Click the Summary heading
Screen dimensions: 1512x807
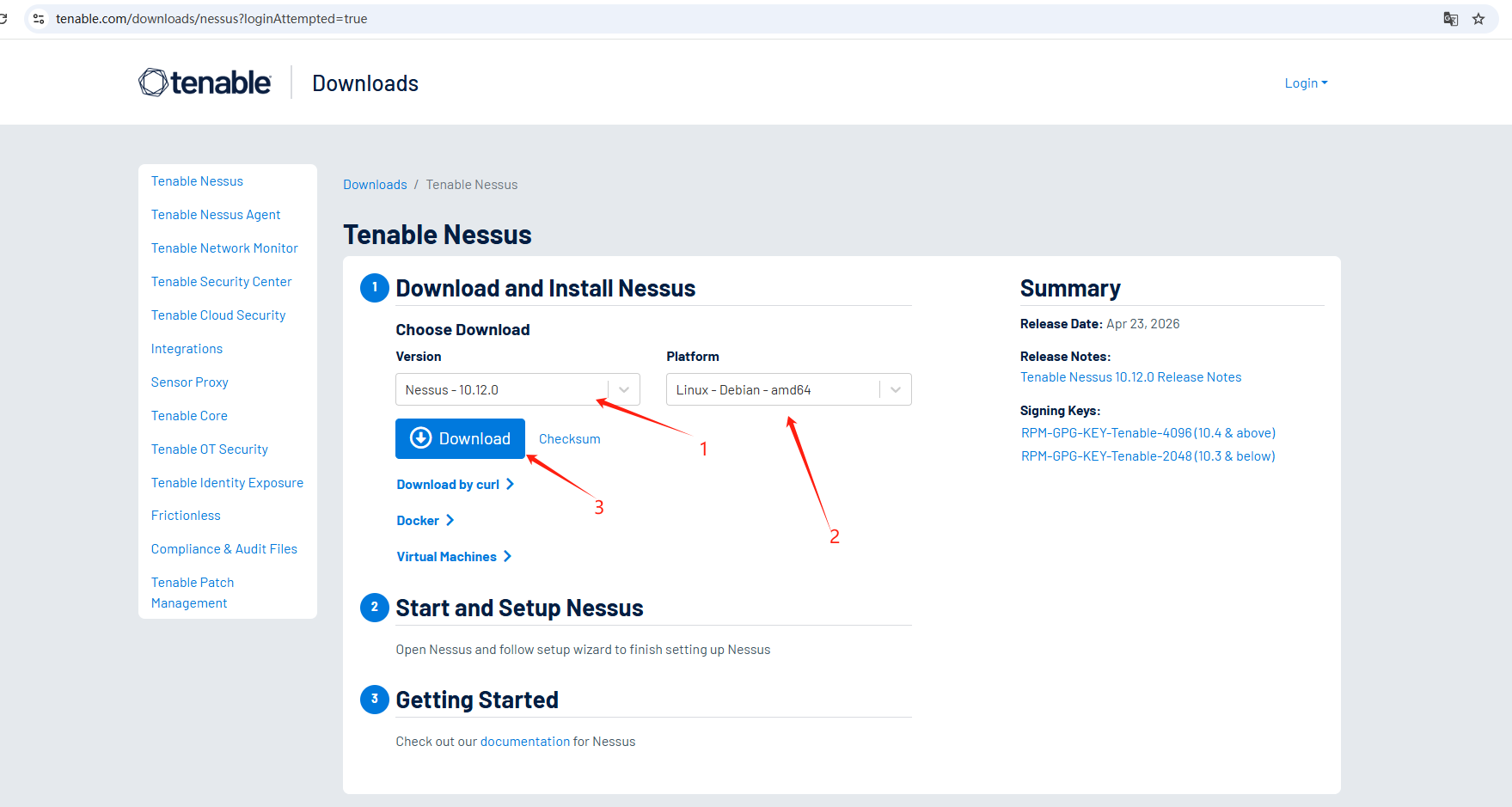click(x=1070, y=289)
